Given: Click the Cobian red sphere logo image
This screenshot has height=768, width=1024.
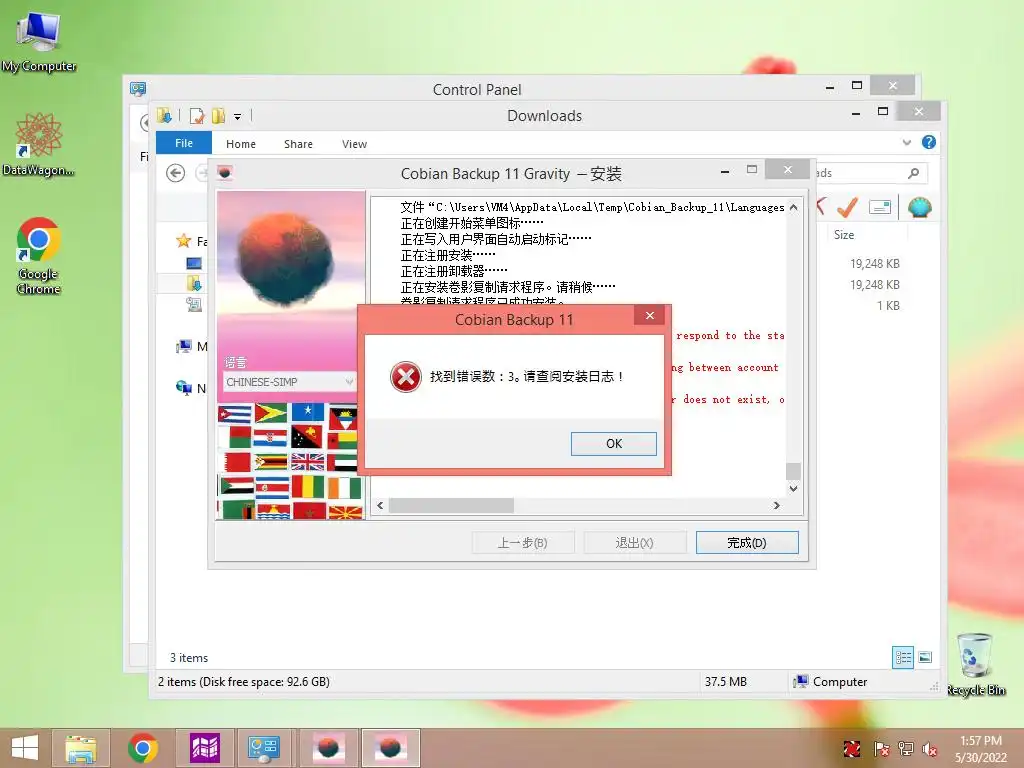Looking at the screenshot, I should (285, 259).
